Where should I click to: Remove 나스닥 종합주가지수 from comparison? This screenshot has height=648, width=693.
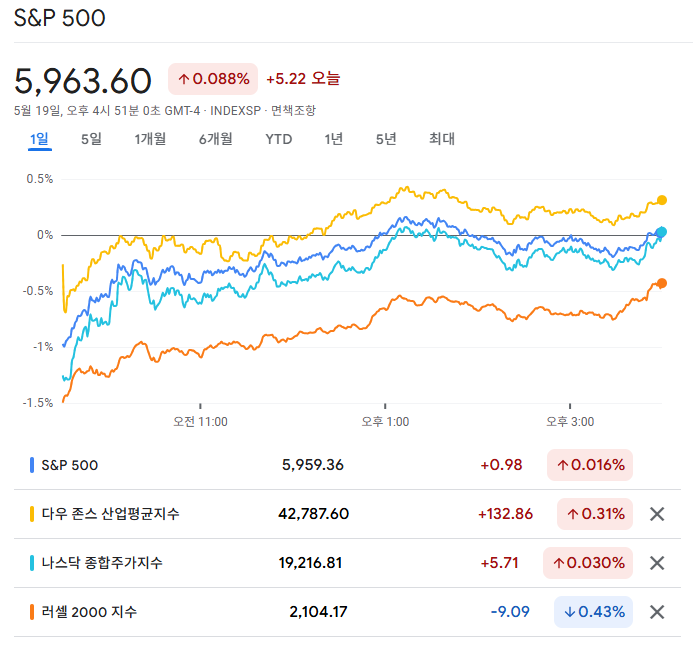click(657, 563)
